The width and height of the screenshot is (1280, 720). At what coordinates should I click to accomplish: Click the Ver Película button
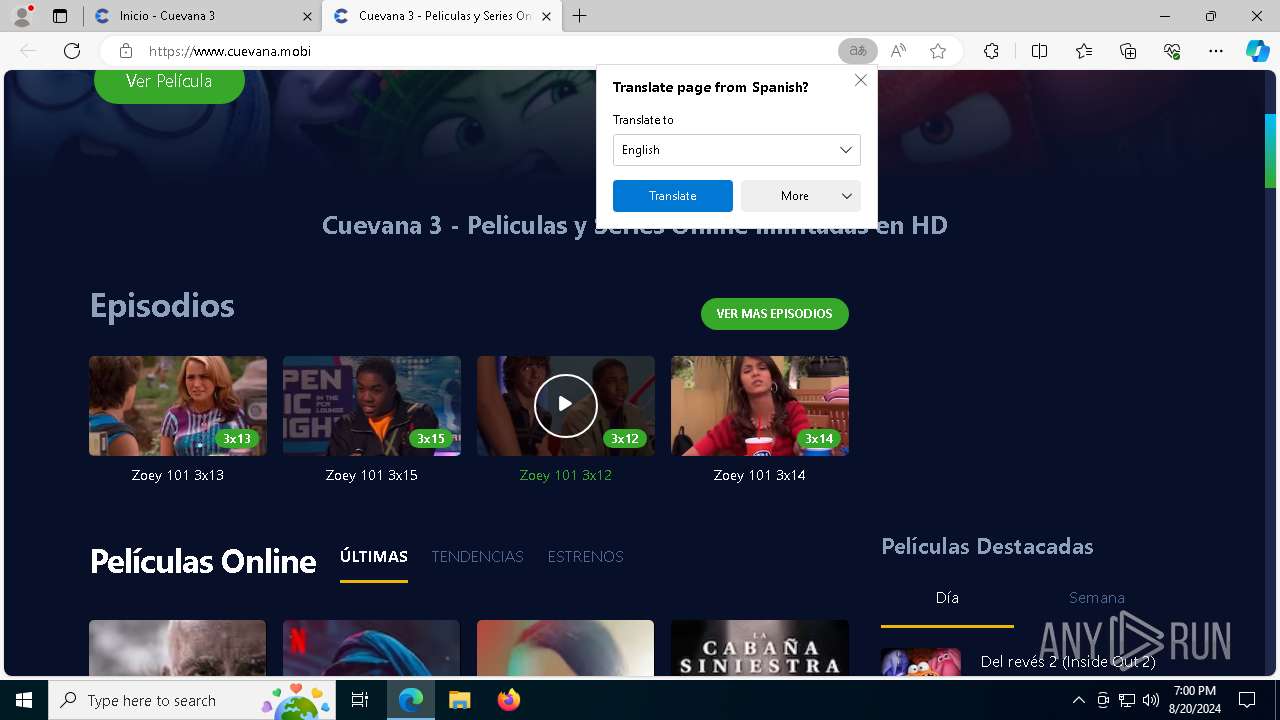(x=169, y=82)
